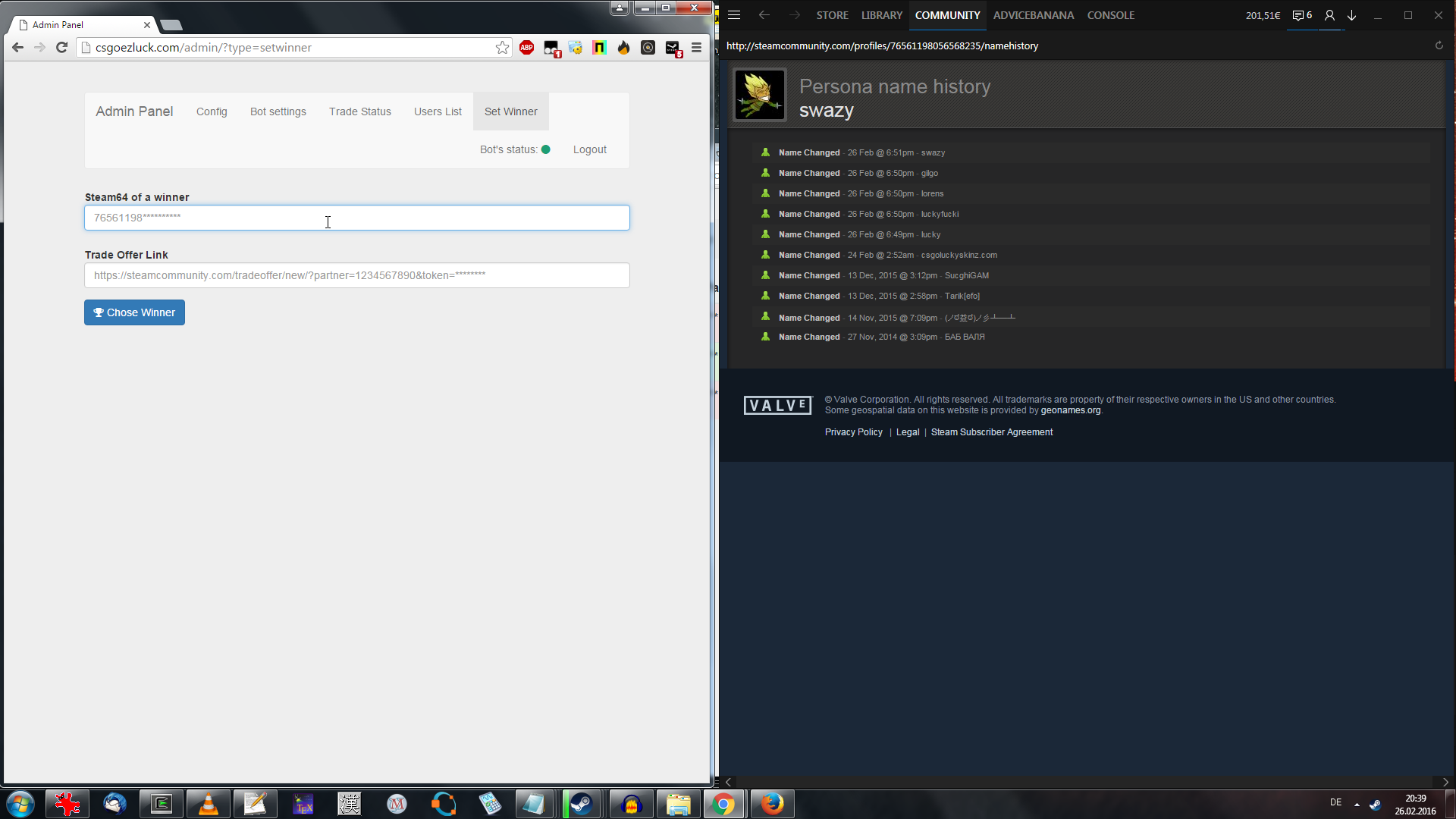
Task: Open the Steam STORE menu
Action: [832, 15]
